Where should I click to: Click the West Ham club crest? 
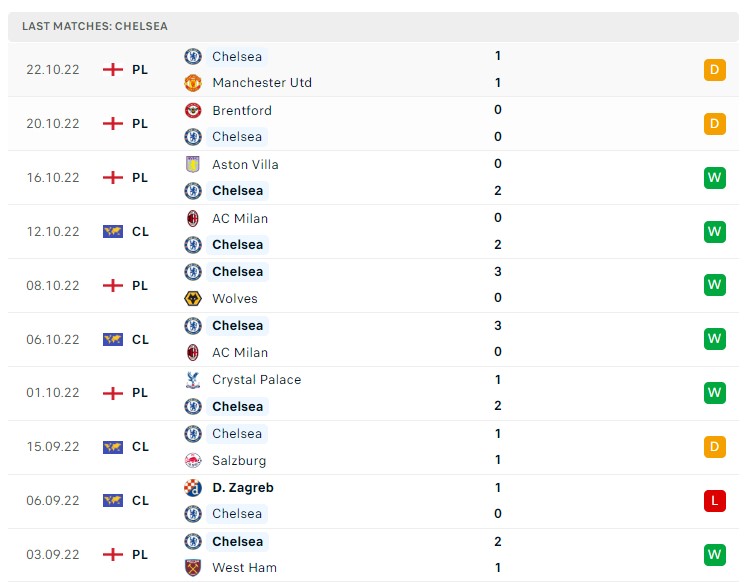point(193,567)
